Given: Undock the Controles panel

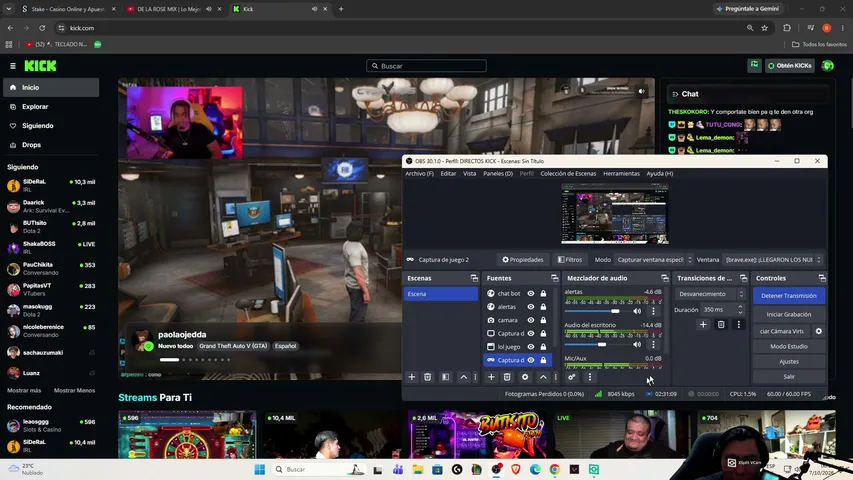Looking at the screenshot, I should tap(822, 278).
